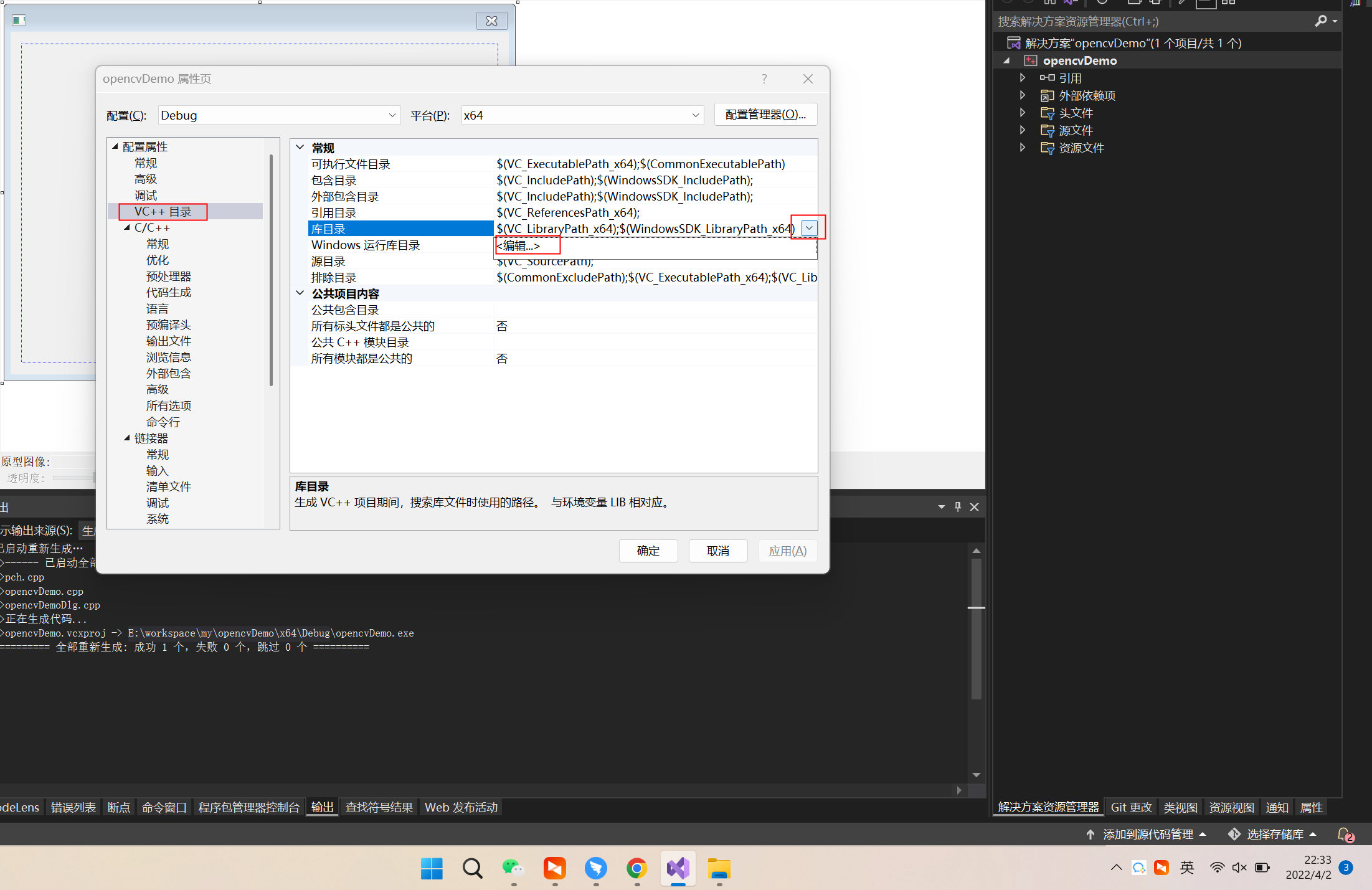Click the Visual Studio taskbar icon
Viewport: 1372px width, 890px height.
pyautogui.click(x=678, y=868)
